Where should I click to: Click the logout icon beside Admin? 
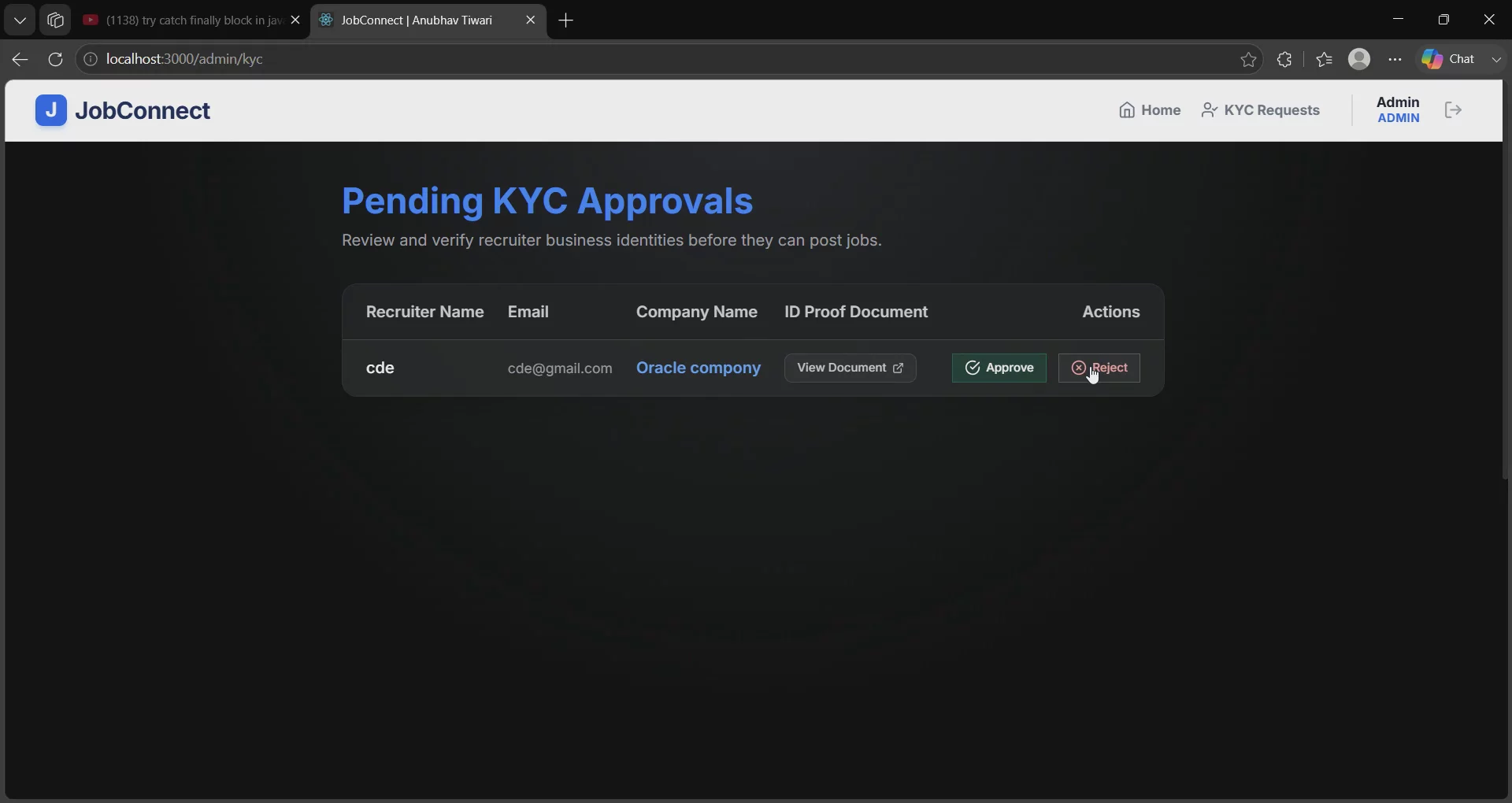[x=1453, y=110]
